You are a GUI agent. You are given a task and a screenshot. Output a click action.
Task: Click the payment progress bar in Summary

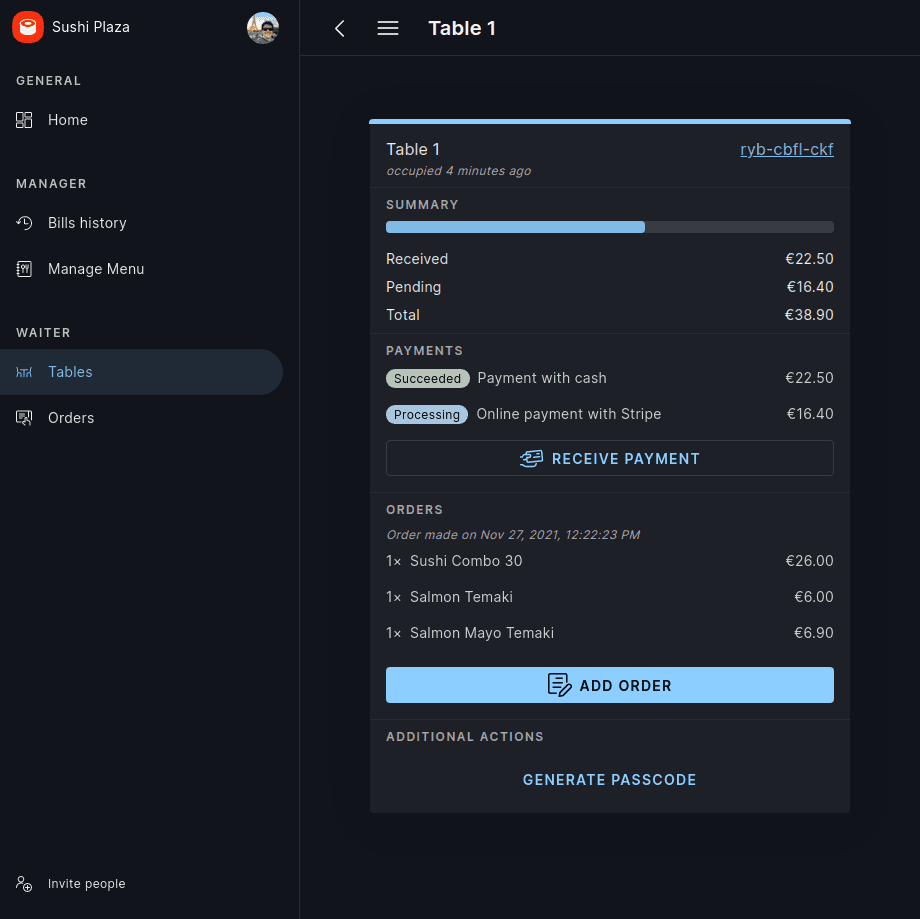[610, 227]
